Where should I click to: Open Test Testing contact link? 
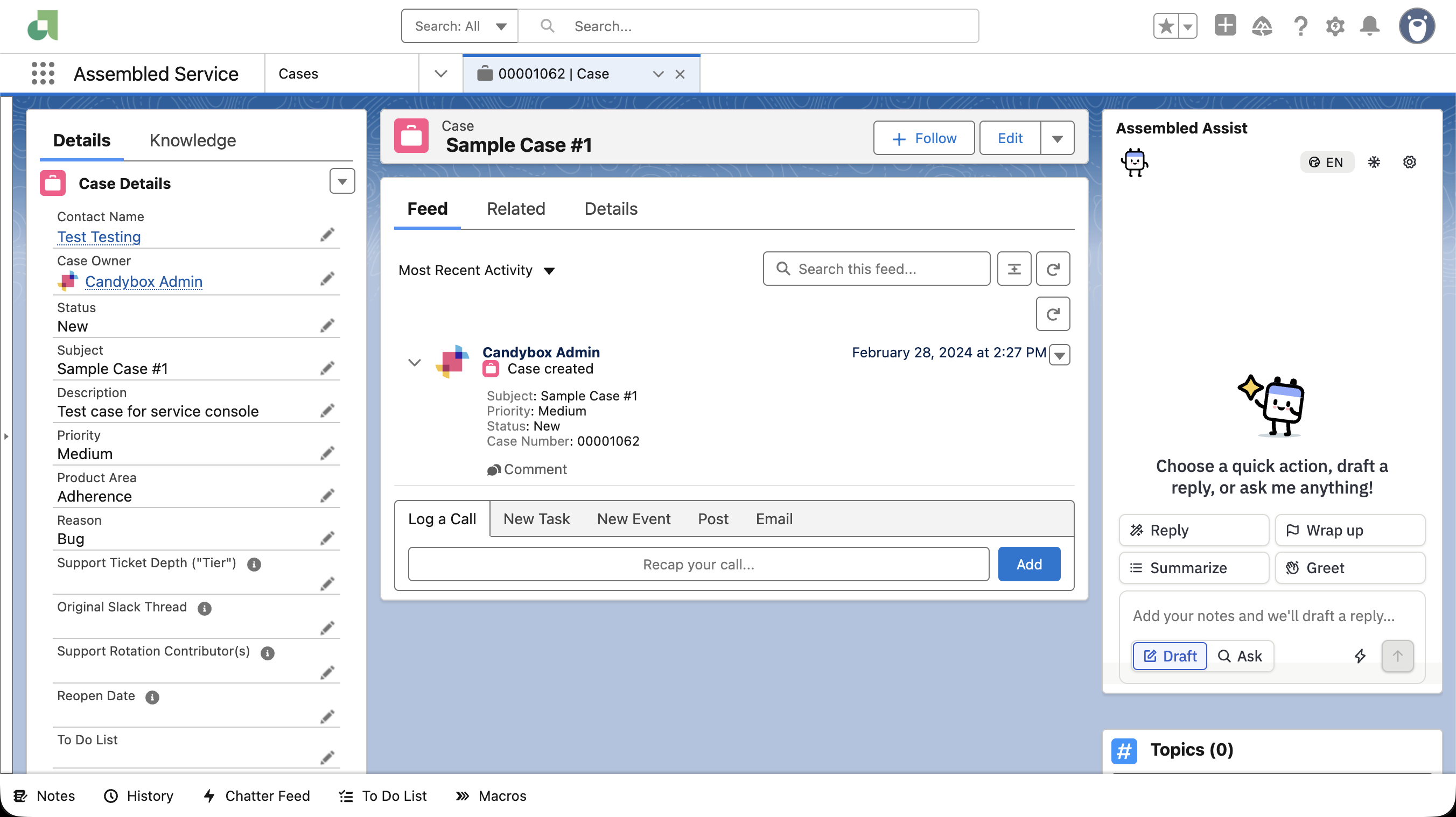[x=99, y=237]
